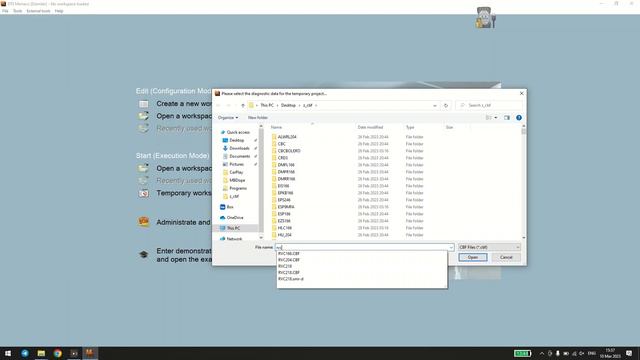This screenshot has width=640, height=360.
Task: Select Downloads in navigation pane
Action: point(239,148)
